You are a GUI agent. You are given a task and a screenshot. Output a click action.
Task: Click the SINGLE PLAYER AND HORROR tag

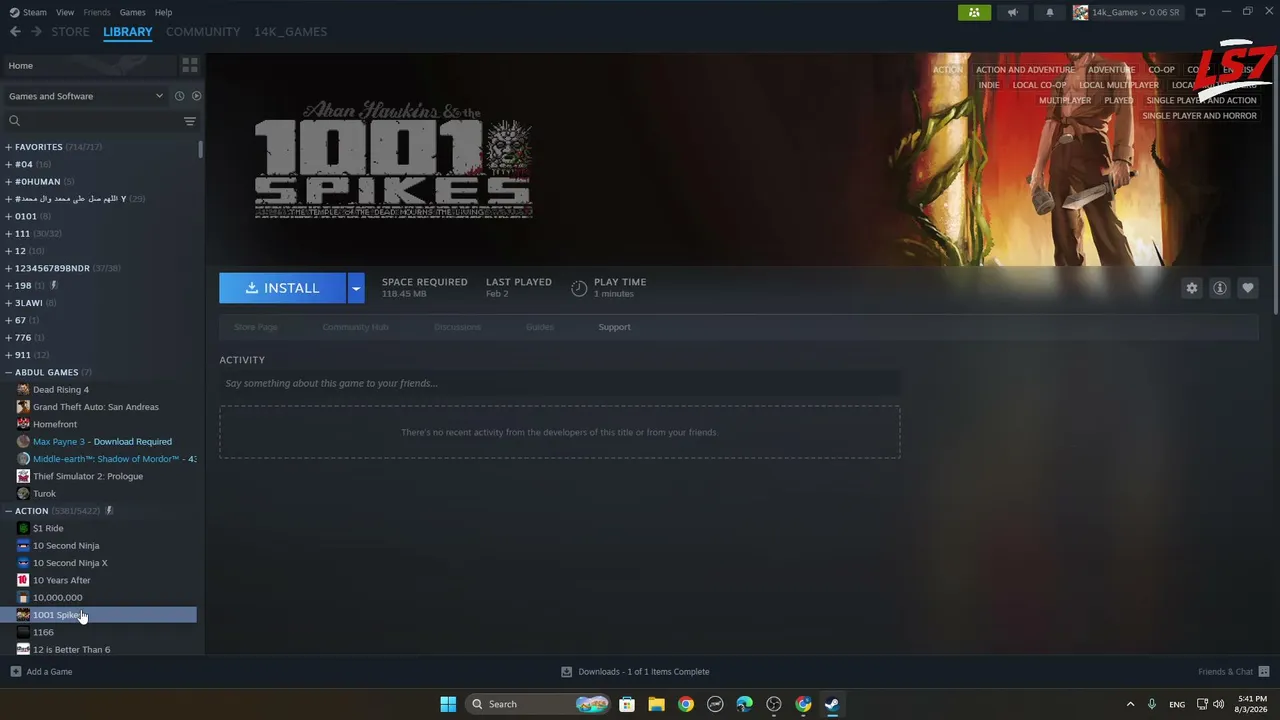[1199, 116]
